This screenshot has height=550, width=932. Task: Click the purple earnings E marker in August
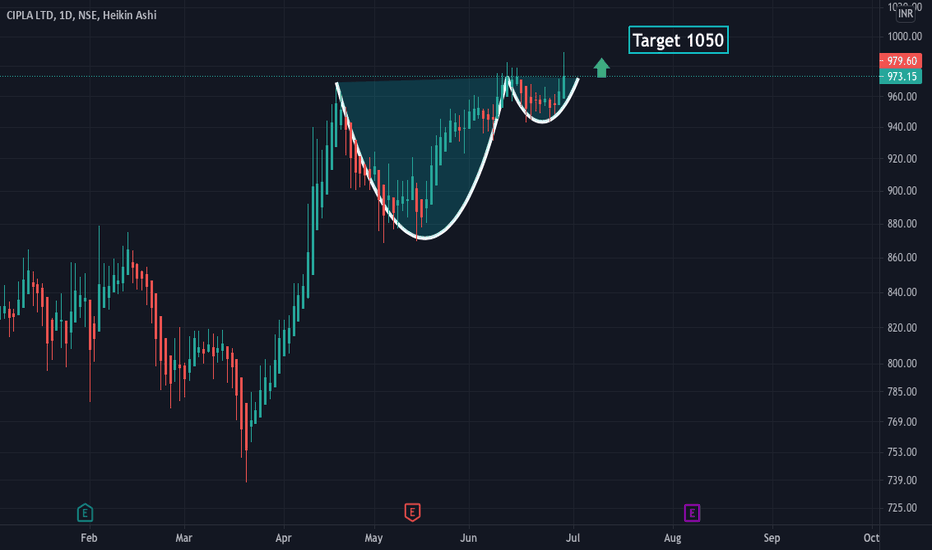[x=692, y=513]
